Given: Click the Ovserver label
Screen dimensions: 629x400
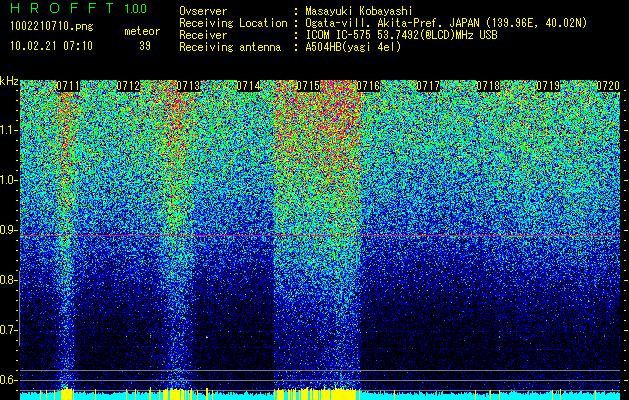Looking at the screenshot, I should click(x=203, y=11).
